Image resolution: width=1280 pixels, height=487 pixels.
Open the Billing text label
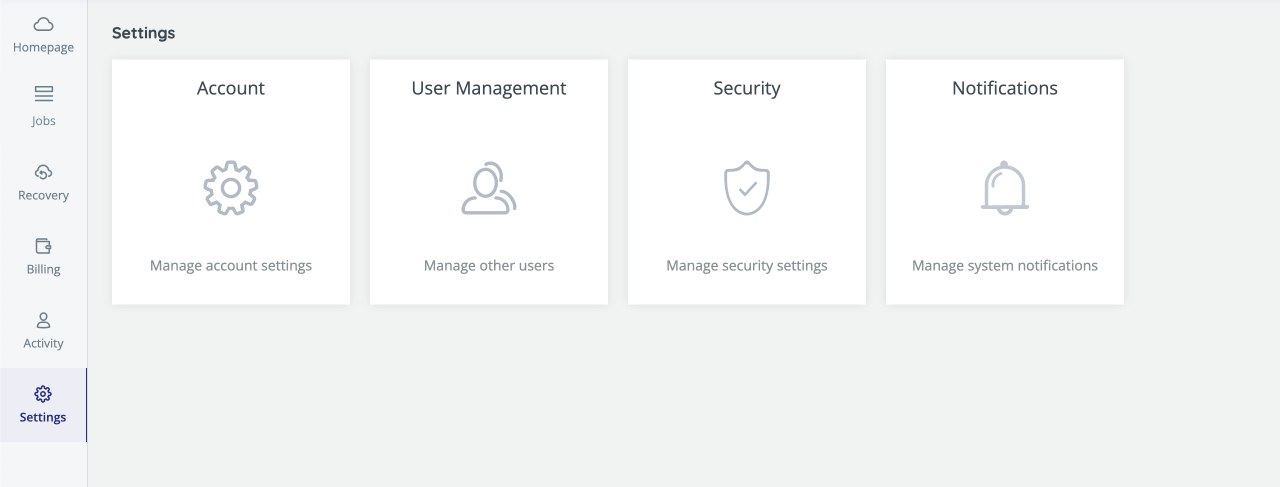pyautogui.click(x=43, y=269)
